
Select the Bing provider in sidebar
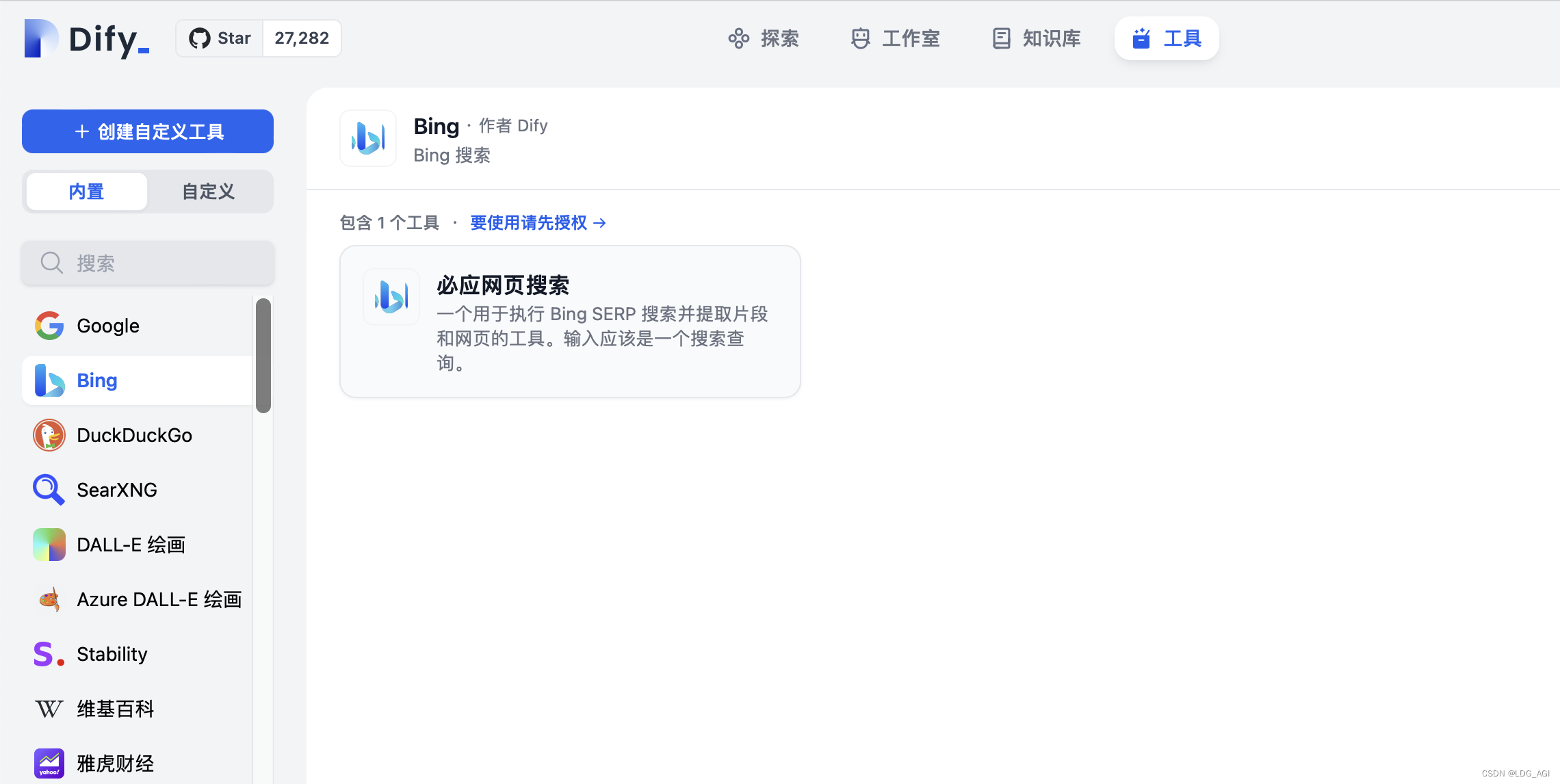[96, 380]
